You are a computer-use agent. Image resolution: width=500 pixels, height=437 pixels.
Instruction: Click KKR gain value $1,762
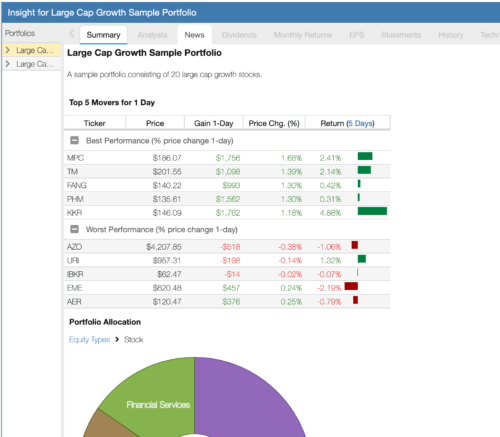(228, 213)
